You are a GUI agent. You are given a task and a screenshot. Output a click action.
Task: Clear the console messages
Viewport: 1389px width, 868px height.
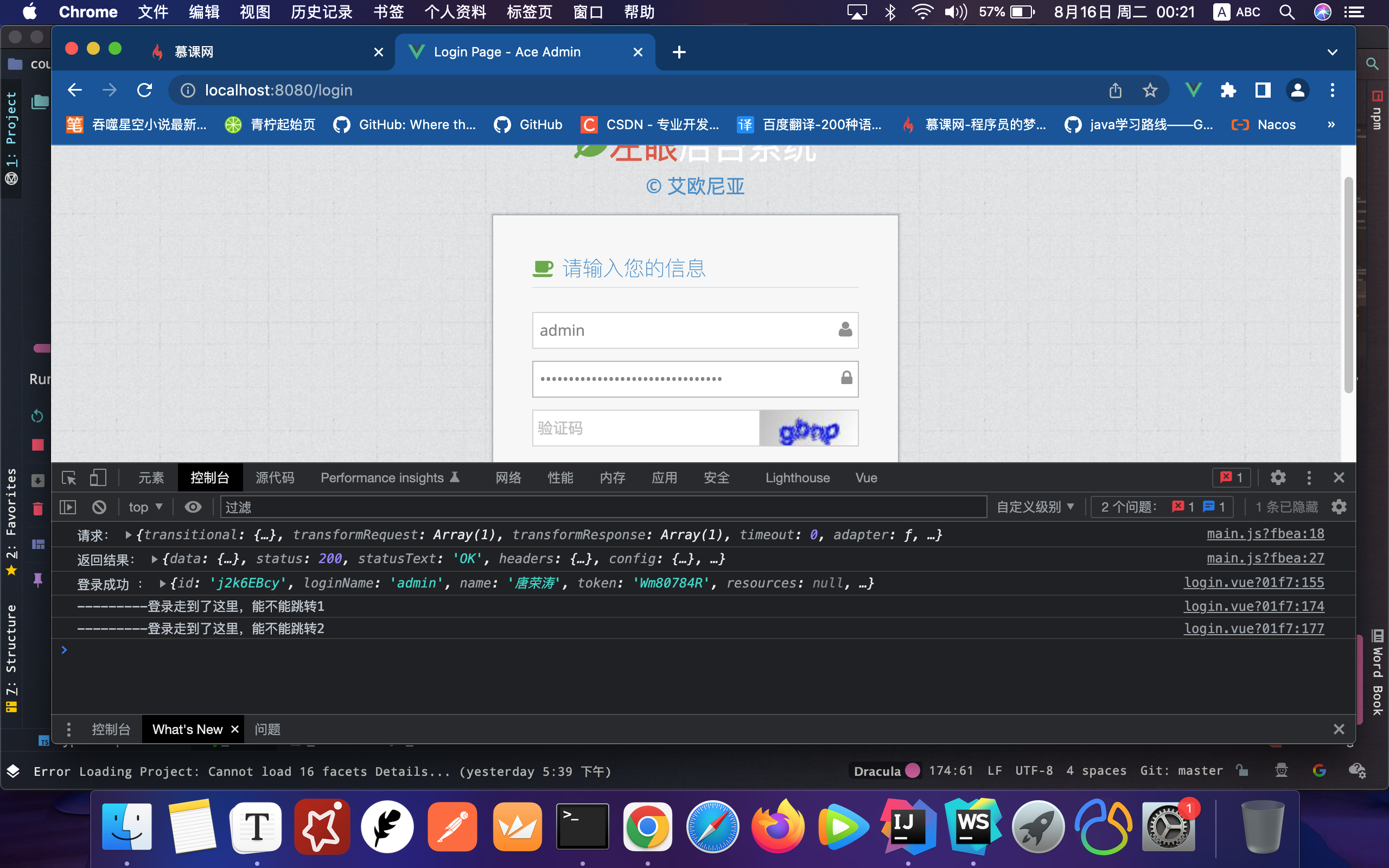click(99, 506)
